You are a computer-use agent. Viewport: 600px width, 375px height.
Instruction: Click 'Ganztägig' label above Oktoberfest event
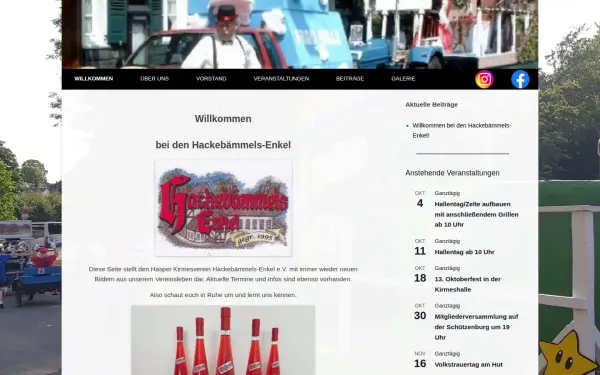coord(447,268)
